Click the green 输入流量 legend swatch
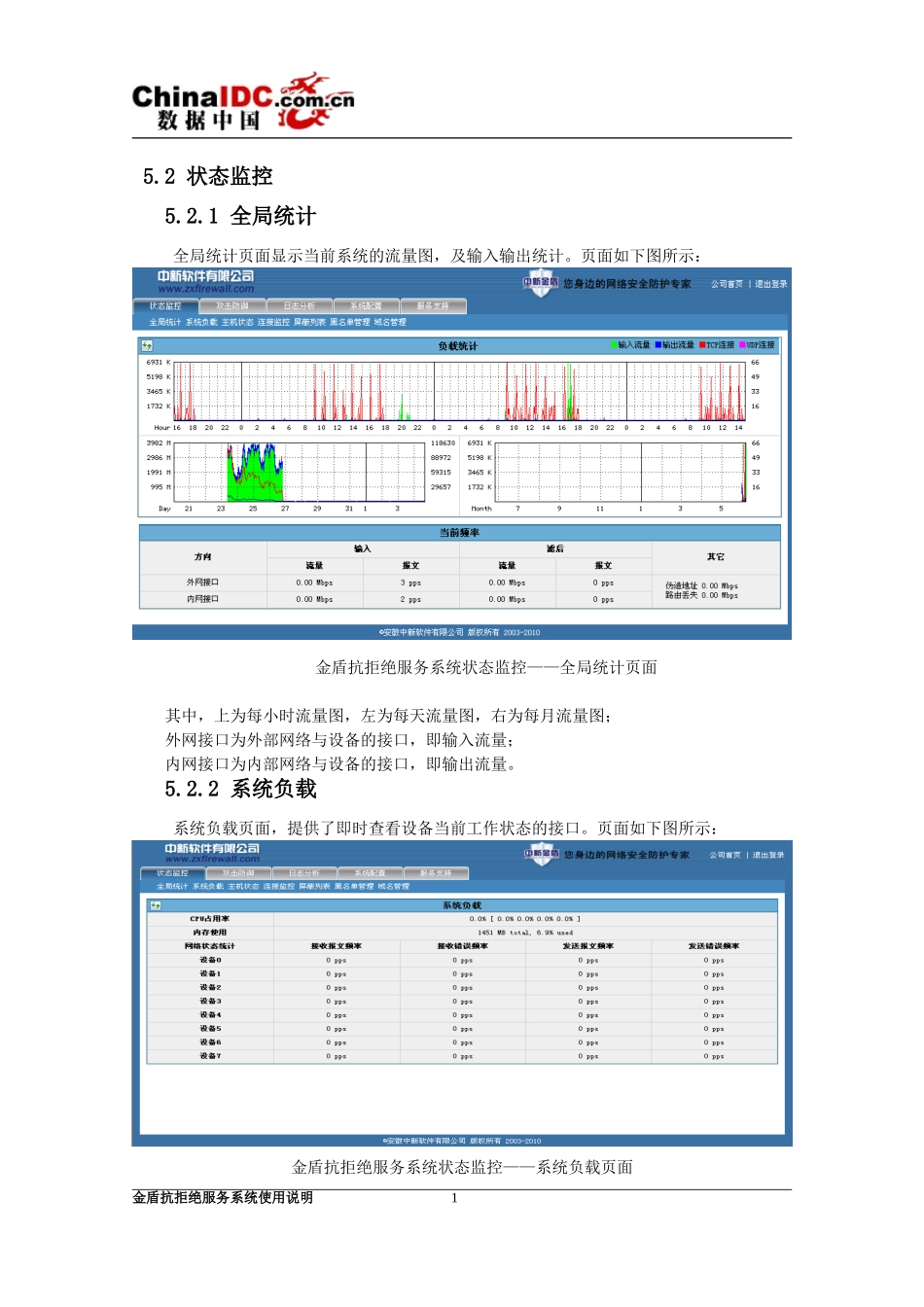Screen dimensions: 924x1307 [614, 345]
